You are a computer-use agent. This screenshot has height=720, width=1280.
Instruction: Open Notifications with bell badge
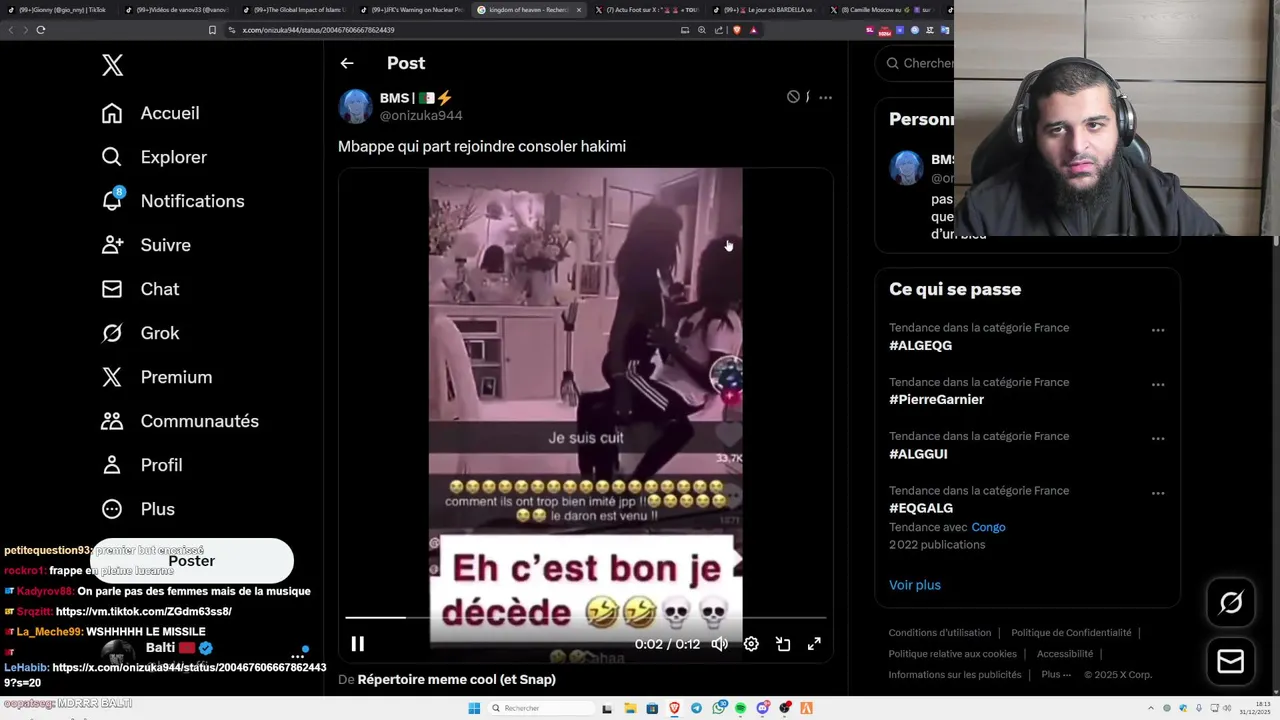[172, 201]
